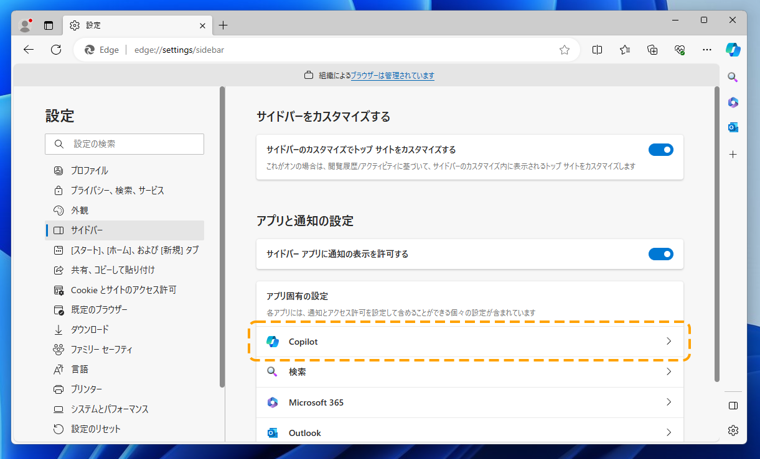Add this page to favorites star
This screenshot has width=760, height=459.
(x=564, y=49)
